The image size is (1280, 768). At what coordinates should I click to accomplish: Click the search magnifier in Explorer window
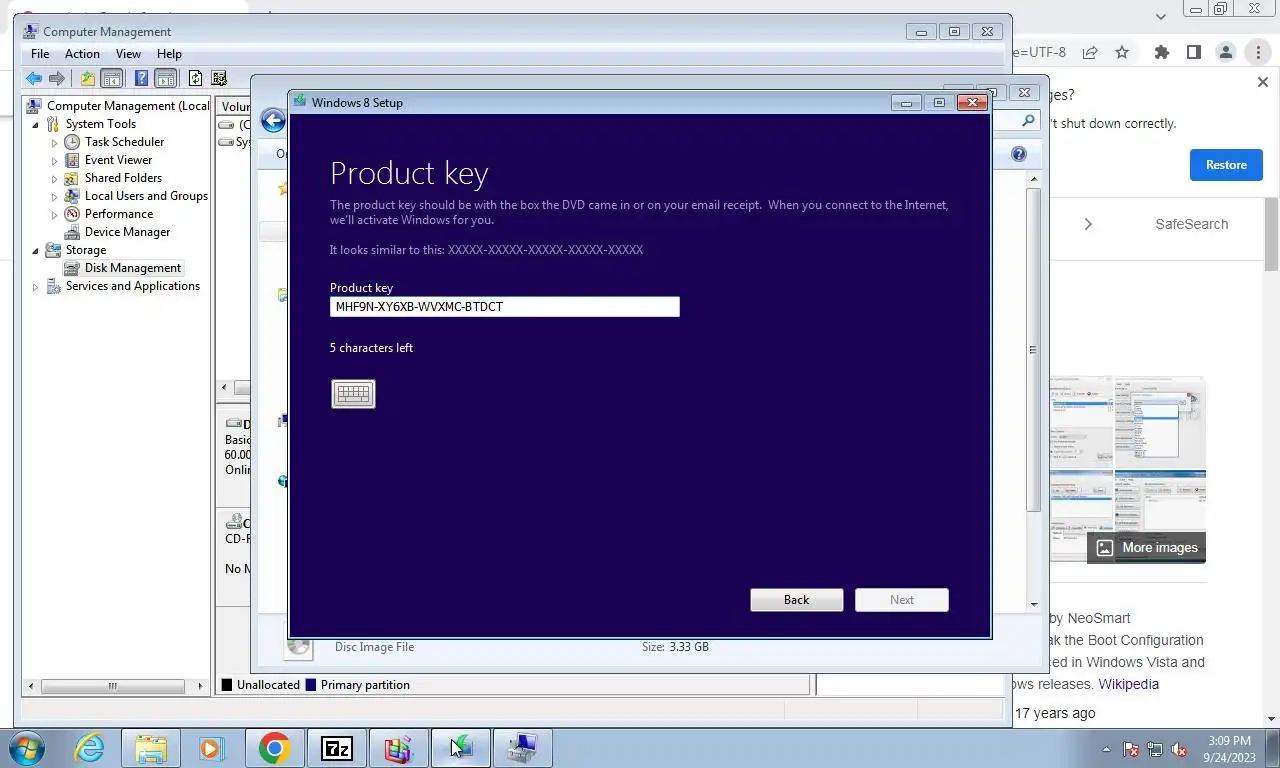(1029, 121)
